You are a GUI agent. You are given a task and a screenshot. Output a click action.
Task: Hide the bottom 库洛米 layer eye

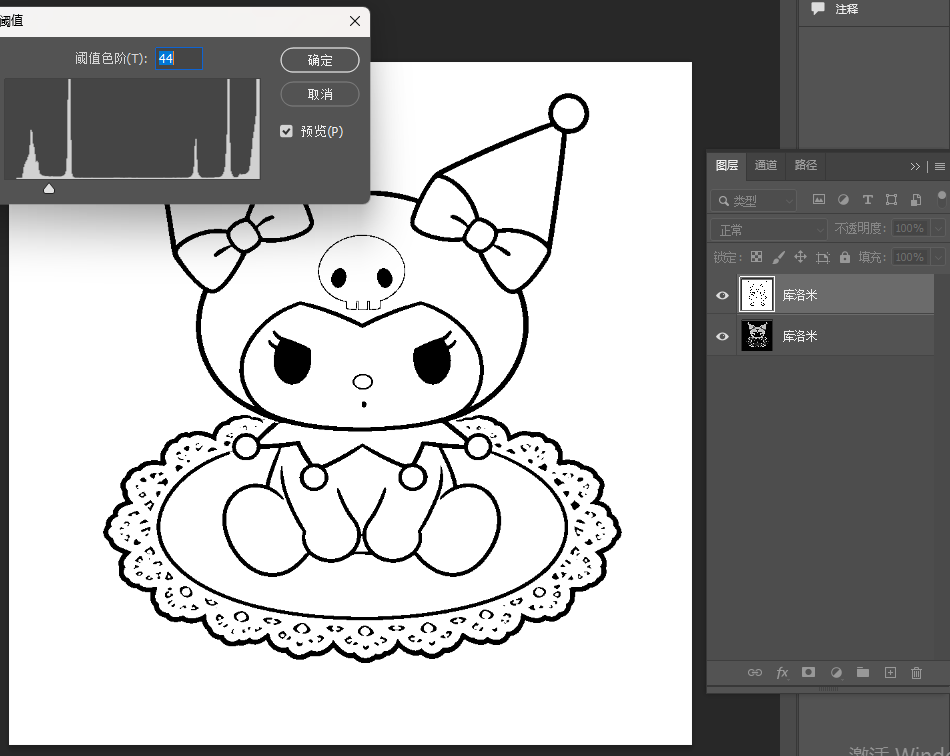722,336
